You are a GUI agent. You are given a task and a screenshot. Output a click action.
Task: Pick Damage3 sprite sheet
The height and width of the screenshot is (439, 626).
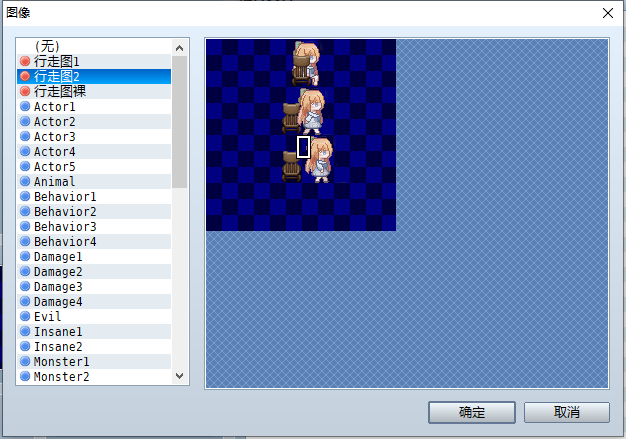94,287
